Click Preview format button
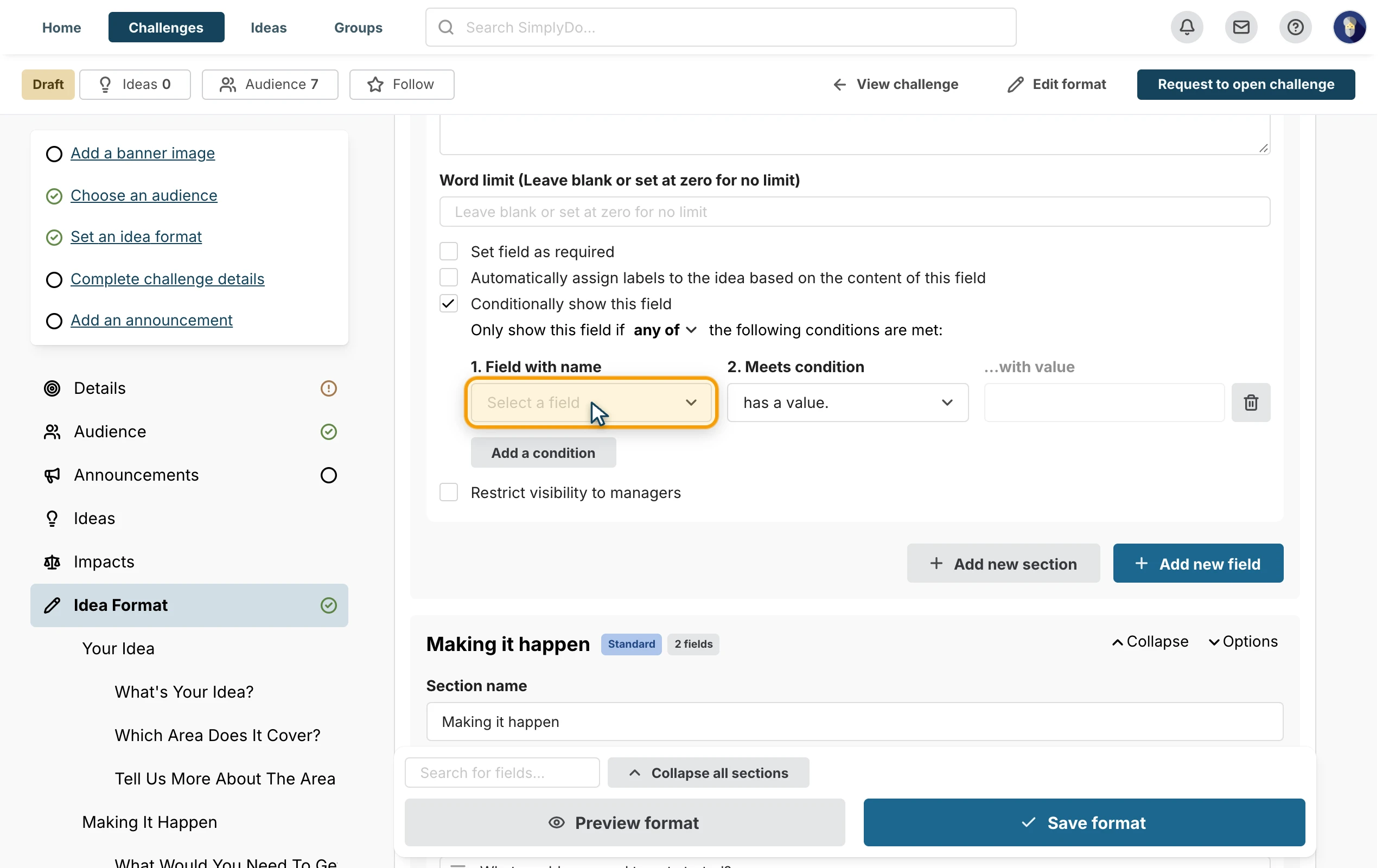This screenshot has width=1389, height=868. pos(625,822)
